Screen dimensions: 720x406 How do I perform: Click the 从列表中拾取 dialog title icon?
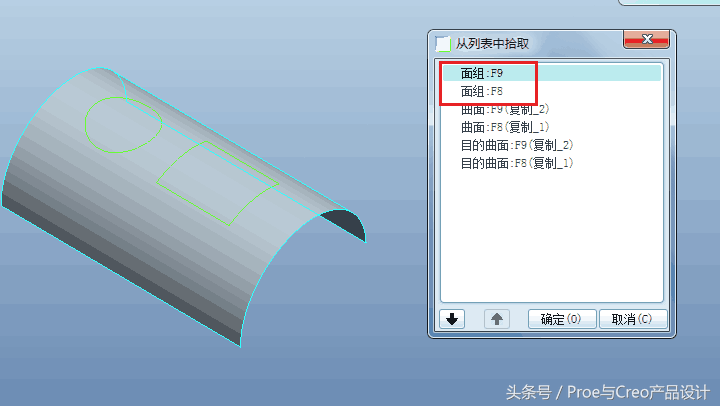(x=443, y=44)
